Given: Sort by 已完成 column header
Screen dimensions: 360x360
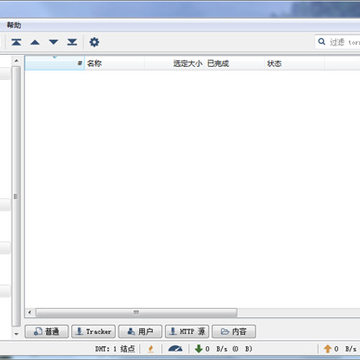Looking at the screenshot, I should pos(235,63).
